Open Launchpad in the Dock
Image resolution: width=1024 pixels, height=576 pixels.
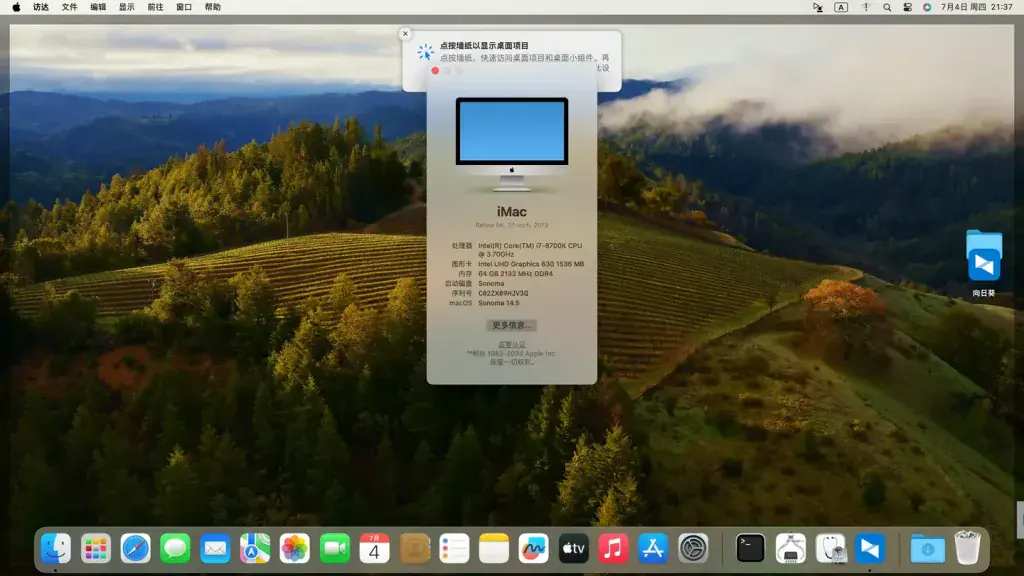[x=95, y=548]
